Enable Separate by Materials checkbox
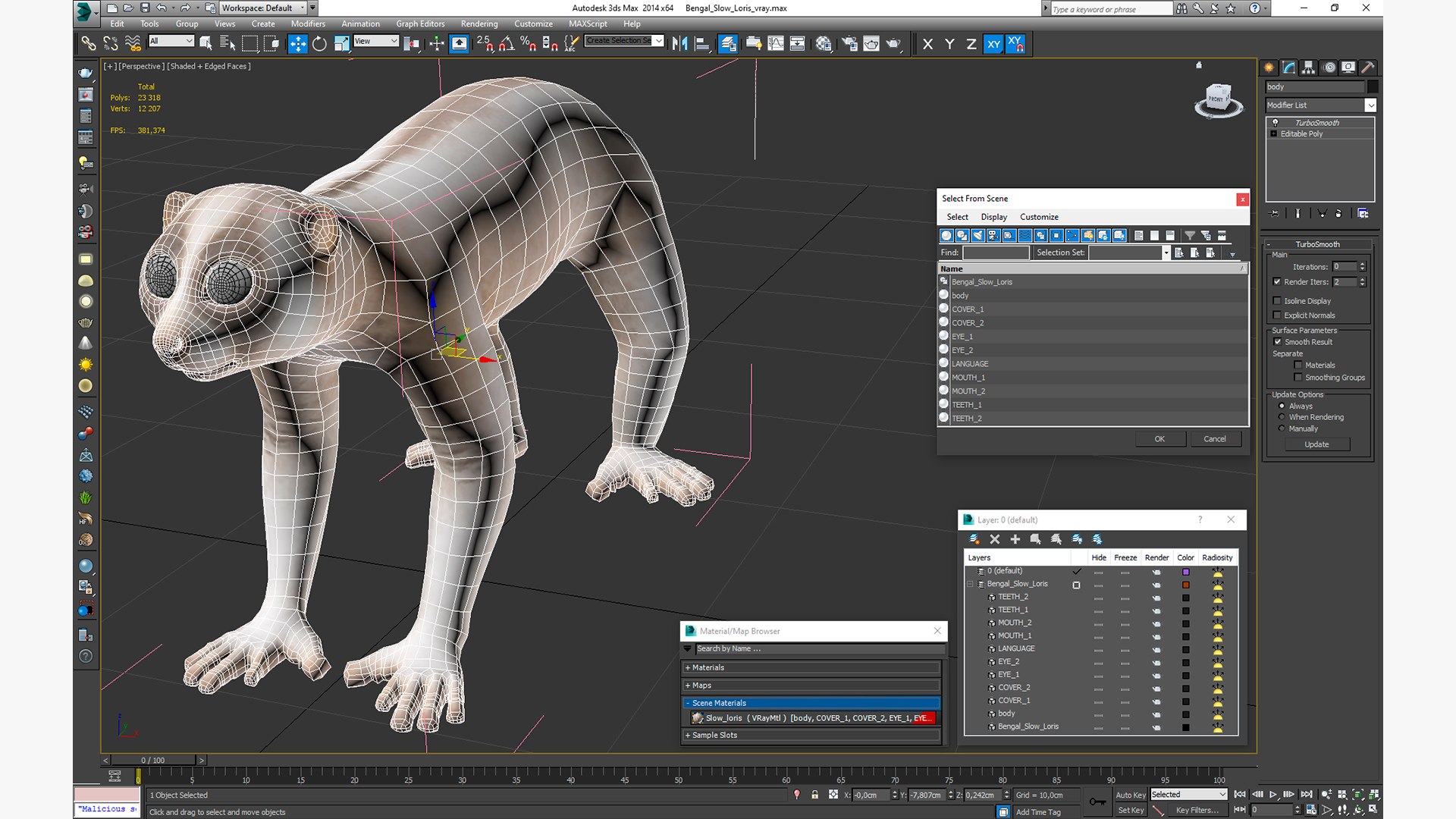This screenshot has width=1456, height=819. (1298, 366)
